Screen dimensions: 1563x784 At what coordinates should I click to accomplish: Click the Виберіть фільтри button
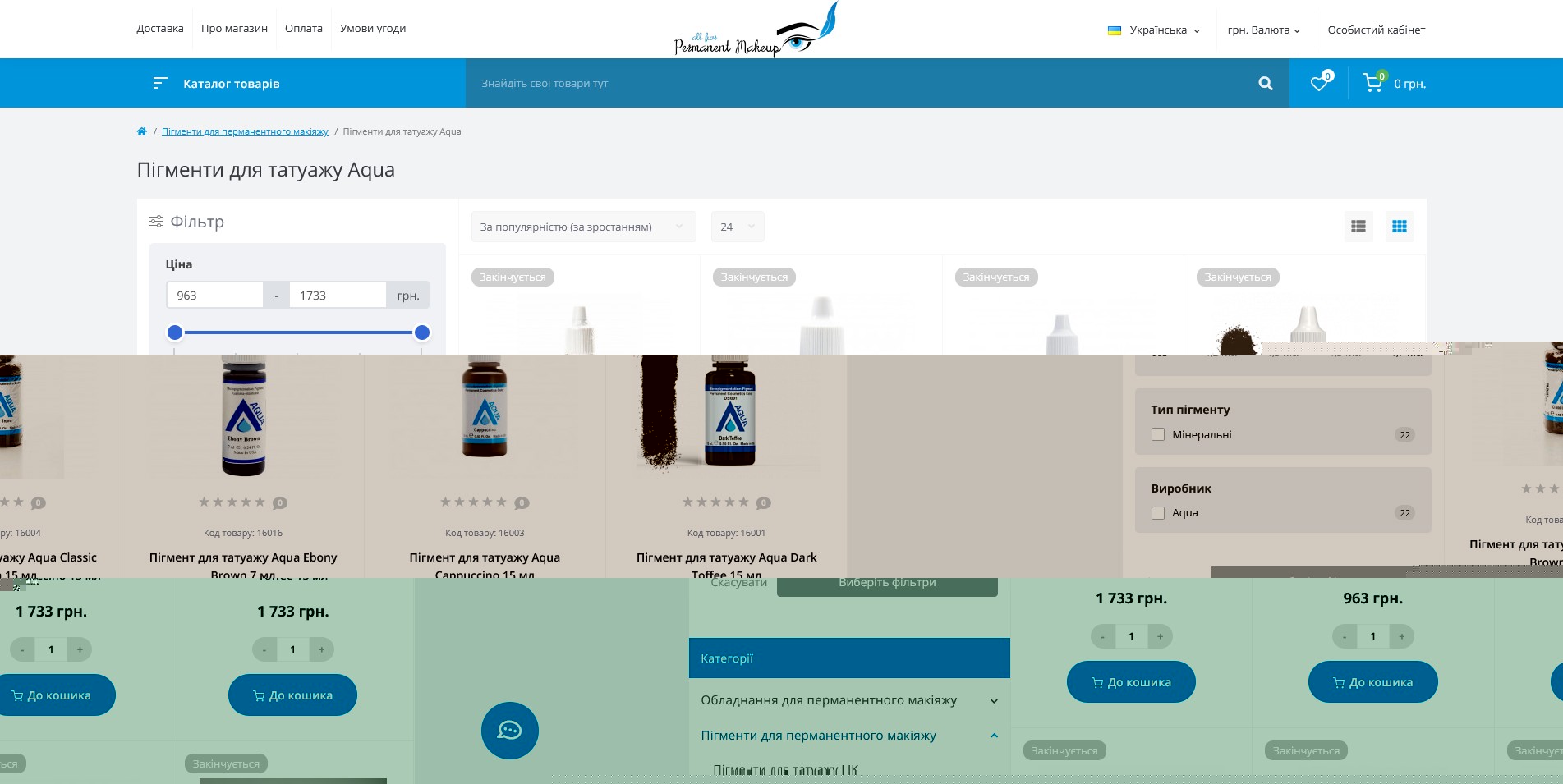pyautogui.click(x=887, y=585)
